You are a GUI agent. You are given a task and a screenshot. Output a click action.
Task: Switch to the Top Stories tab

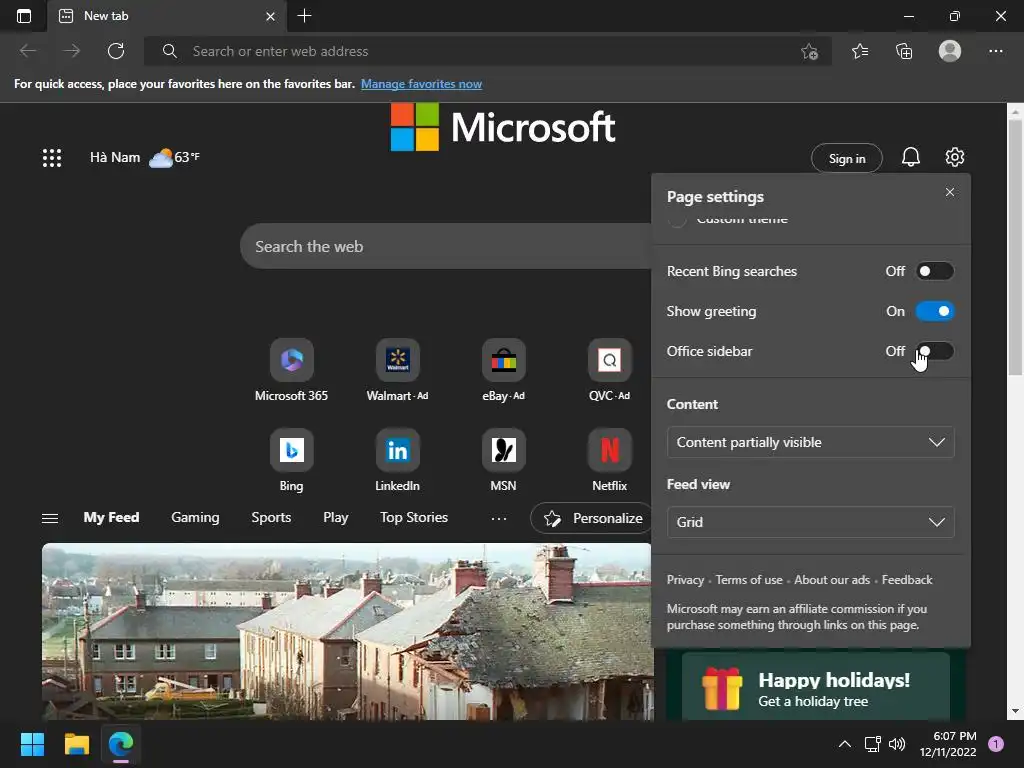pos(414,517)
